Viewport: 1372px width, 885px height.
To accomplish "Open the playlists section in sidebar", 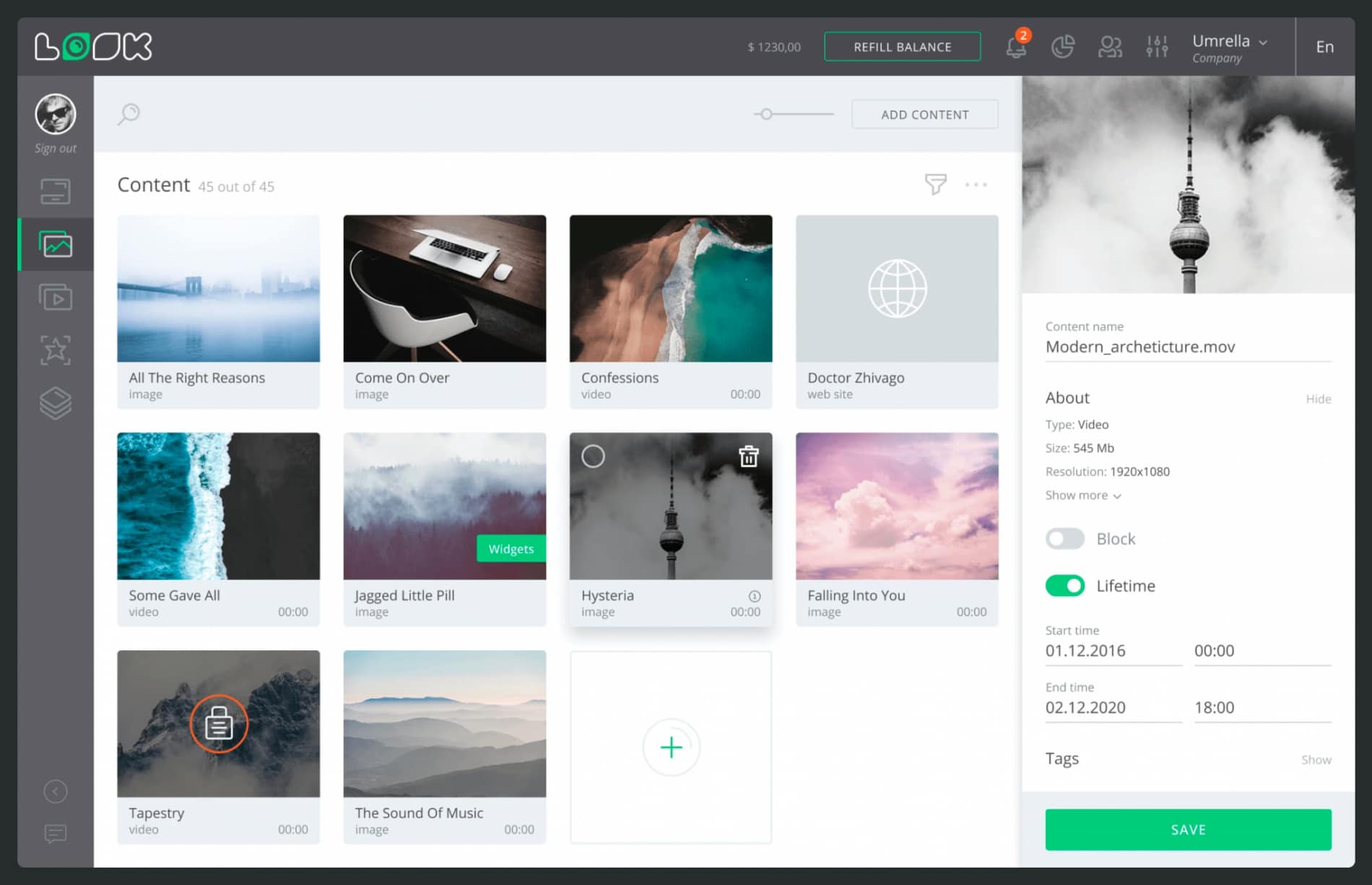I will [56, 298].
